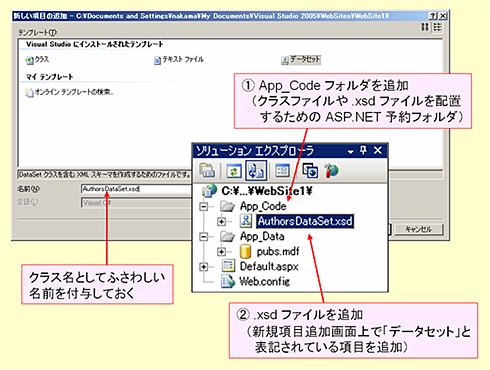This screenshot has height=370, width=490.
Task: Select the データセット template
Action: pos(301,60)
